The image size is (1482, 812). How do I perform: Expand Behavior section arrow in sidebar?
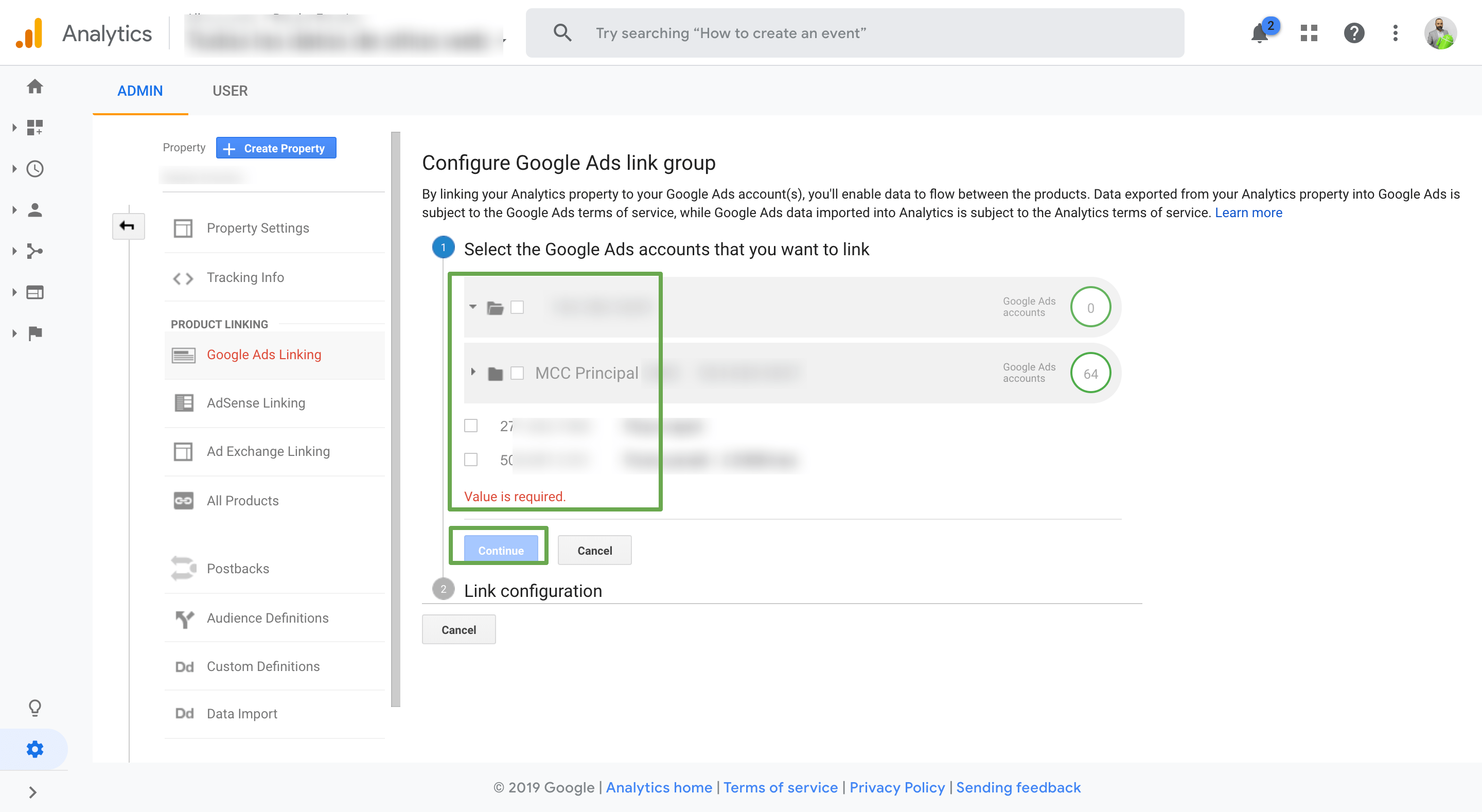click(14, 292)
